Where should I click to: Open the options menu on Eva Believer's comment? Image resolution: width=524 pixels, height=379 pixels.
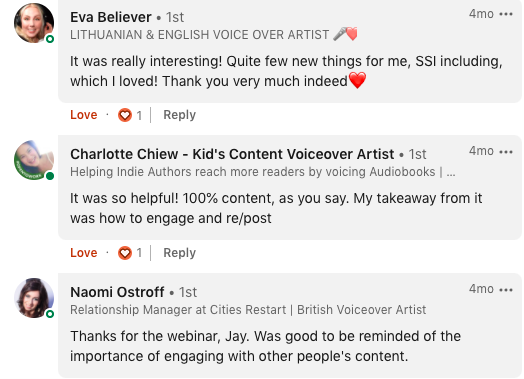pos(506,14)
